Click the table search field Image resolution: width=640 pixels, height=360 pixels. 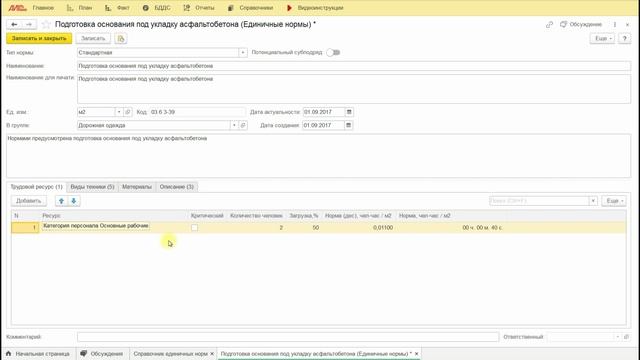pos(539,201)
